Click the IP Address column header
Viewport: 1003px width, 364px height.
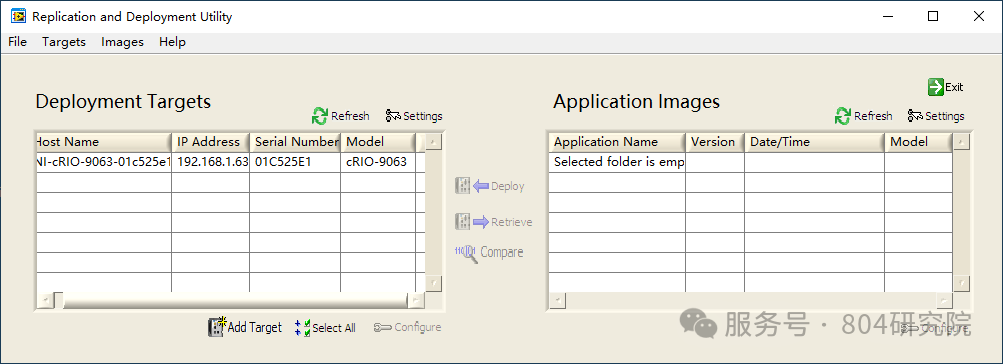click(210, 142)
